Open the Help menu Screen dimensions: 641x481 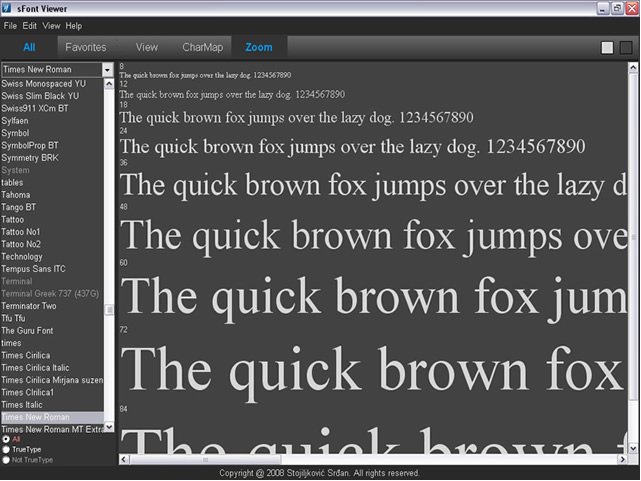[x=74, y=26]
